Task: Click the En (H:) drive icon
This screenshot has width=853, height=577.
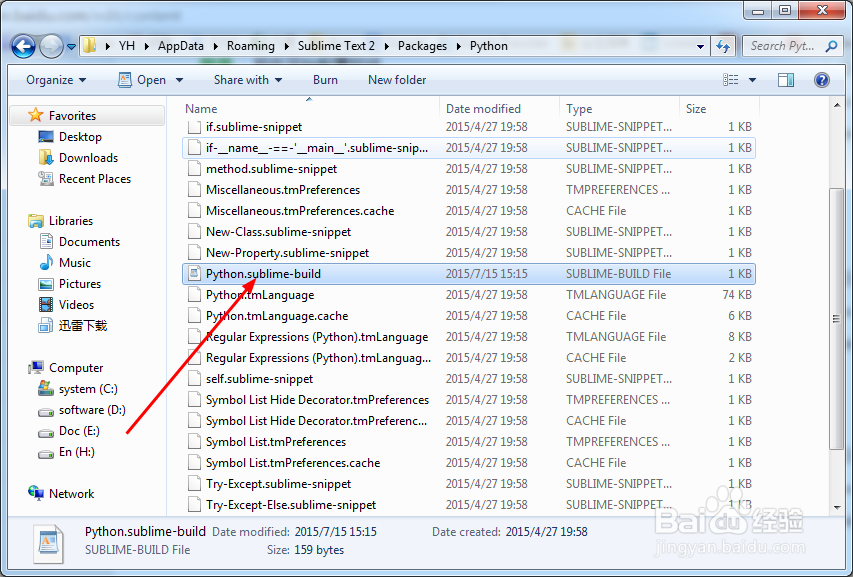Action: 46,454
